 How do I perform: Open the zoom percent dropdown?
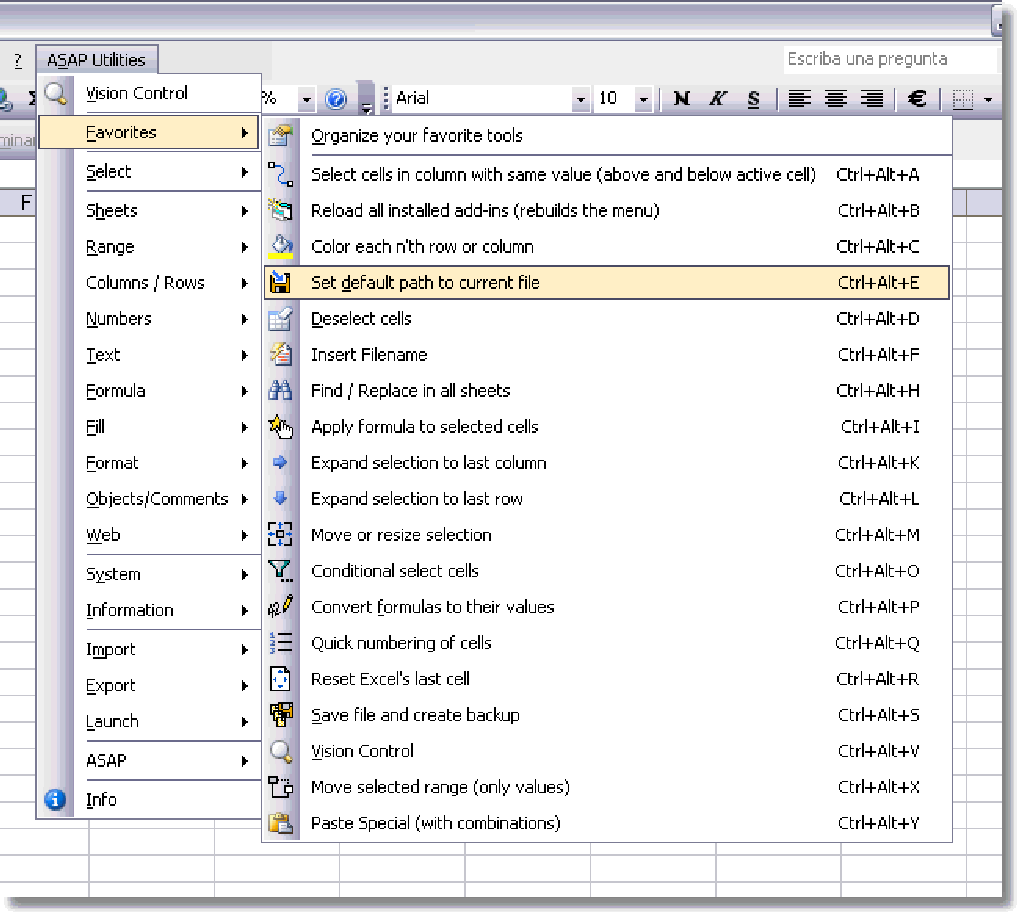(306, 99)
